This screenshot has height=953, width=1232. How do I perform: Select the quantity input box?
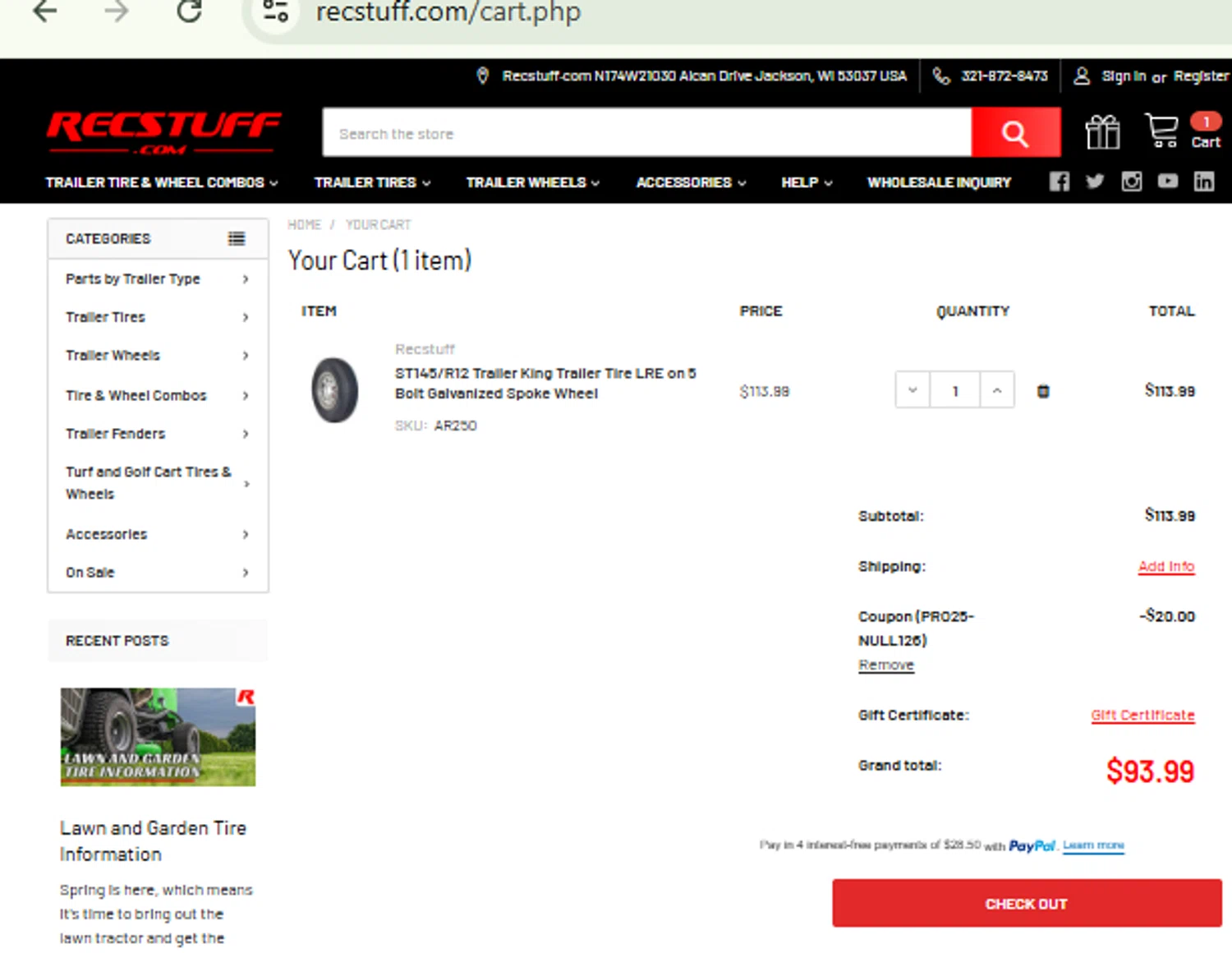point(955,390)
